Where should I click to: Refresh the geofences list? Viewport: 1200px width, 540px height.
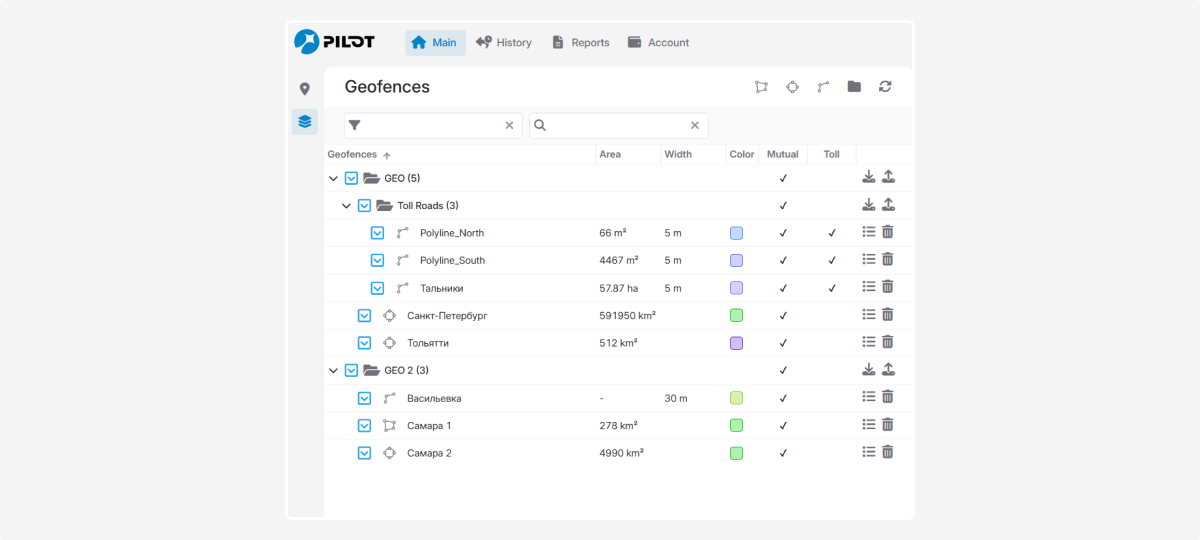pos(885,87)
